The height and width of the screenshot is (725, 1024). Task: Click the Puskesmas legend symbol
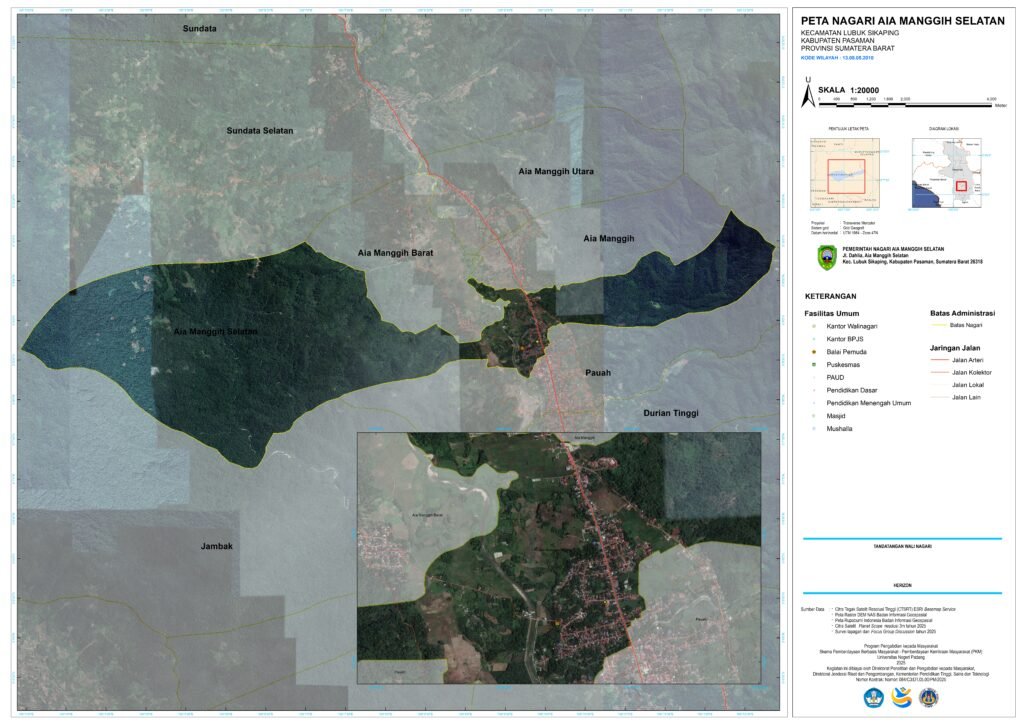(x=814, y=366)
